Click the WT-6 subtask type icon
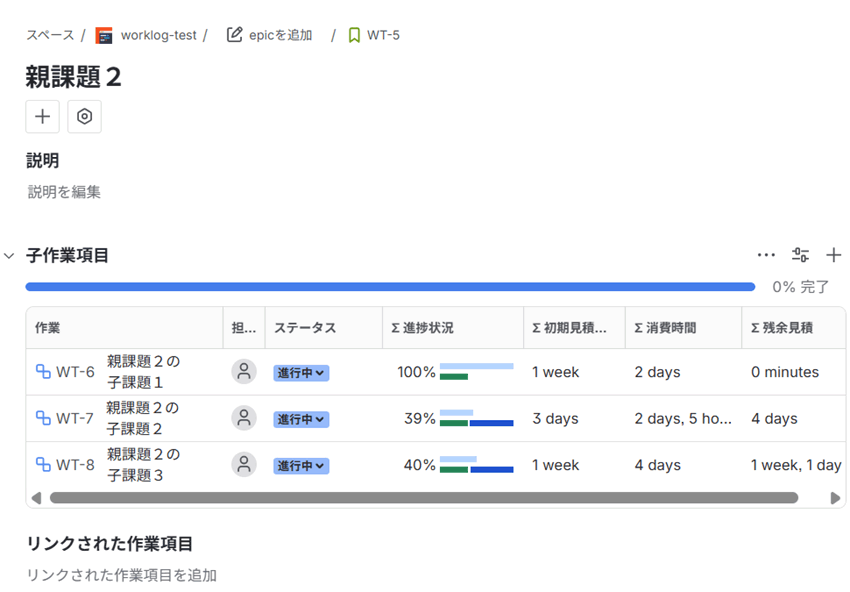 43,372
